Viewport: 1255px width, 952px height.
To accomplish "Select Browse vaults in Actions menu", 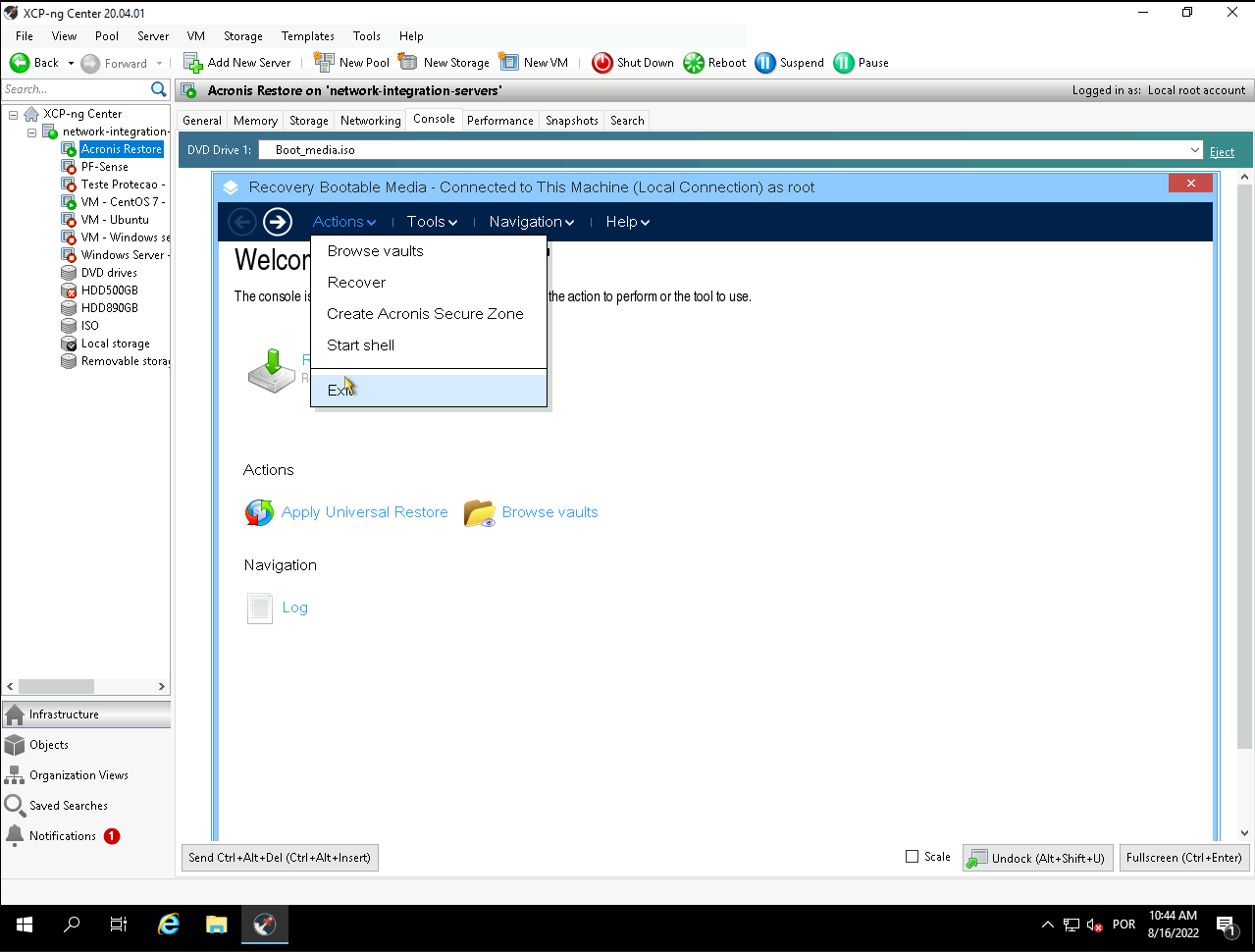I will pyautogui.click(x=429, y=251).
